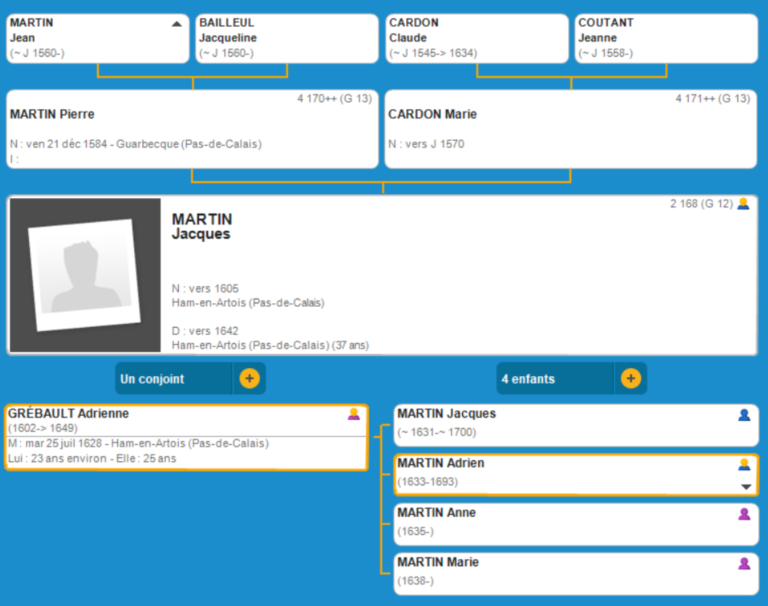Select the profile photo placeholder of Jacques
Screen dimensions: 768x606
coord(84,275)
